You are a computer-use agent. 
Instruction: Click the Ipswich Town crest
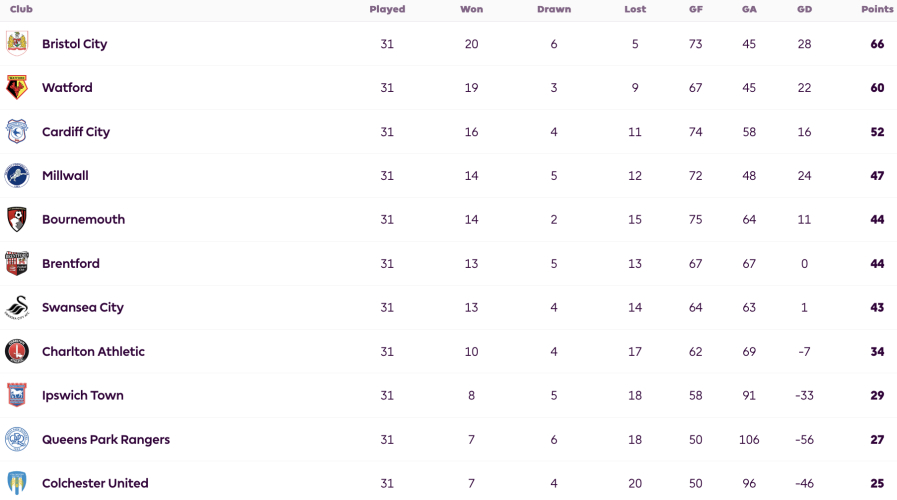click(x=17, y=395)
